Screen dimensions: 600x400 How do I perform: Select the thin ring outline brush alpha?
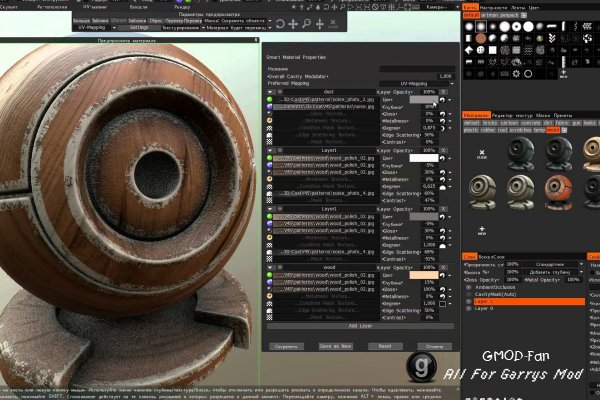pyautogui.click(x=528, y=74)
